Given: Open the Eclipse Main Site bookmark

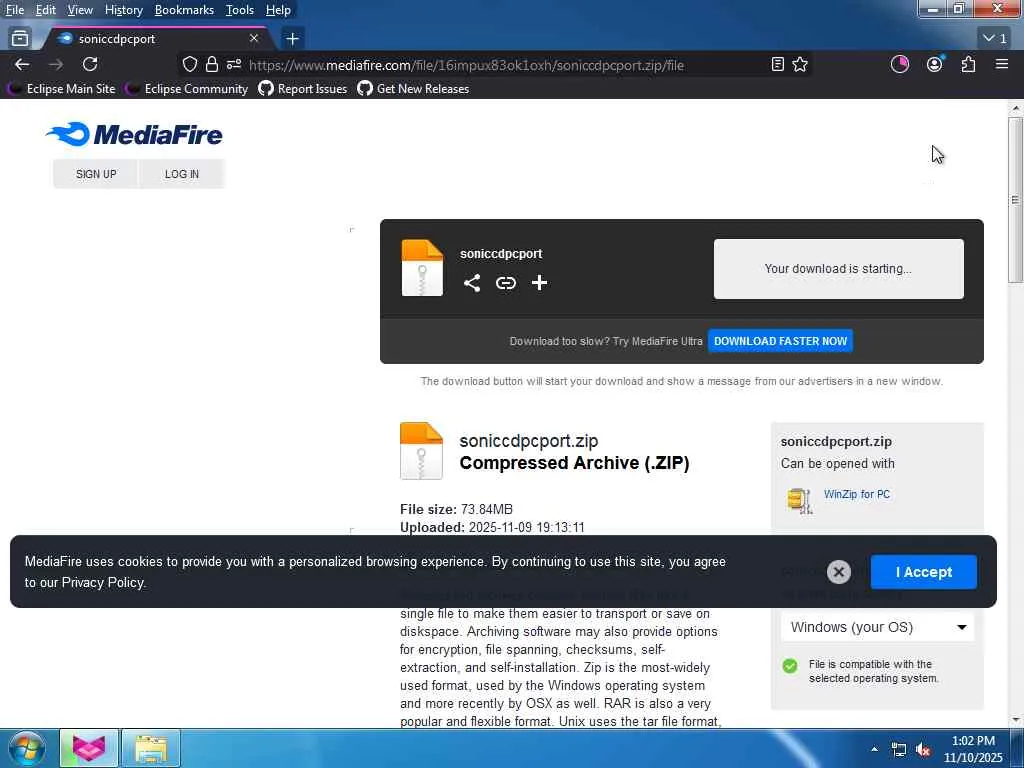Looking at the screenshot, I should pyautogui.click(x=63, y=89).
